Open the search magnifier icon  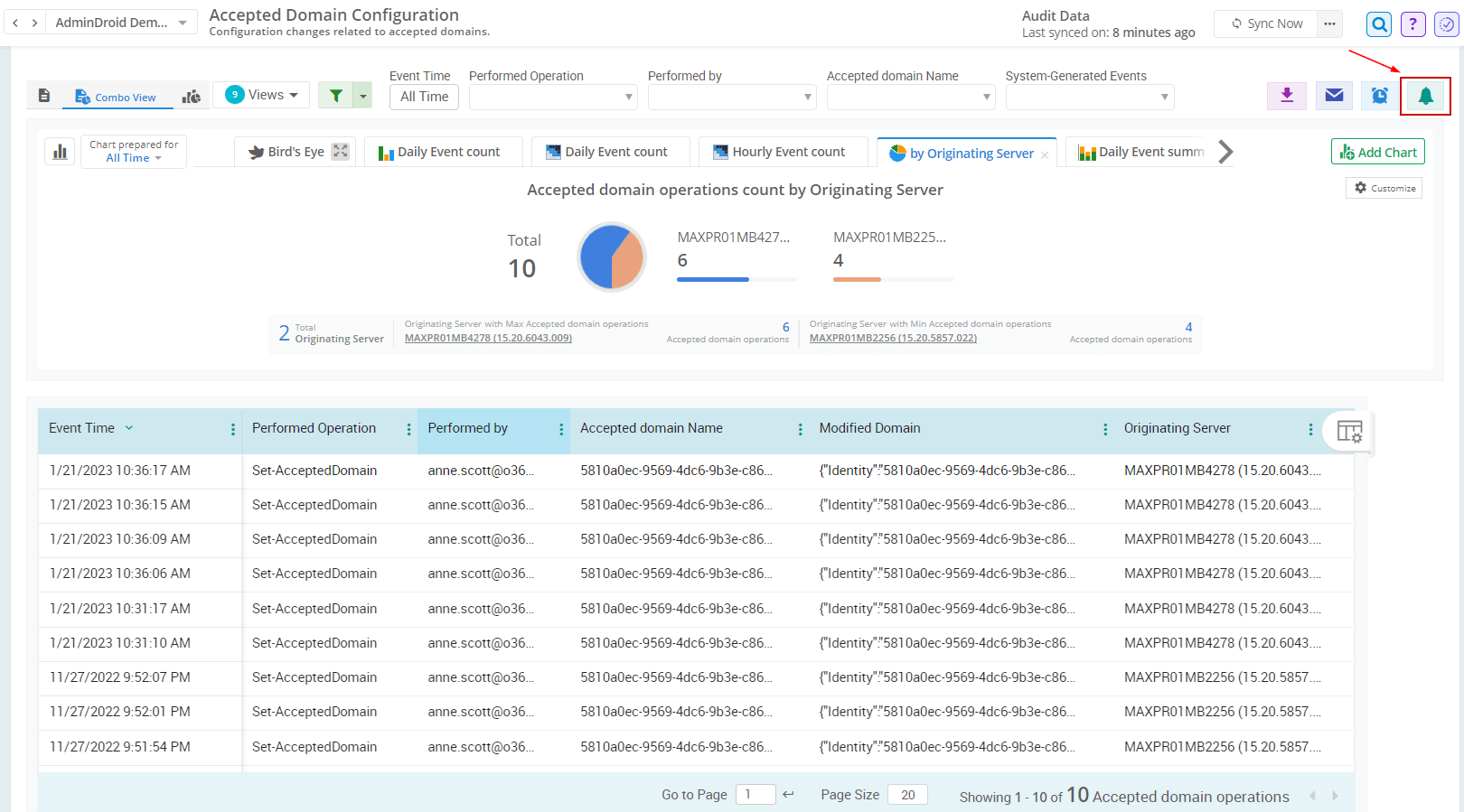1379,24
